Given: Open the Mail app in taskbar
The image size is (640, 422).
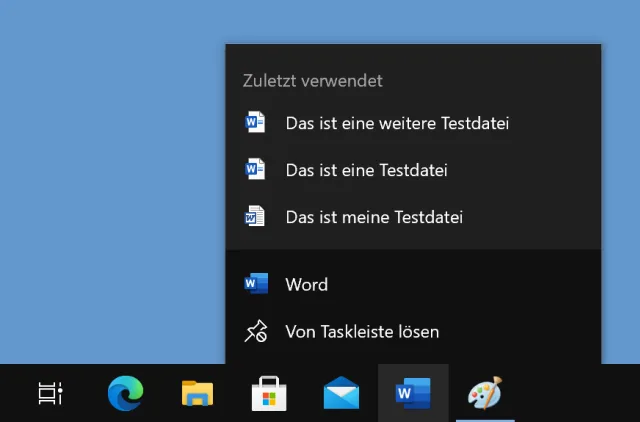Looking at the screenshot, I should point(341,393).
